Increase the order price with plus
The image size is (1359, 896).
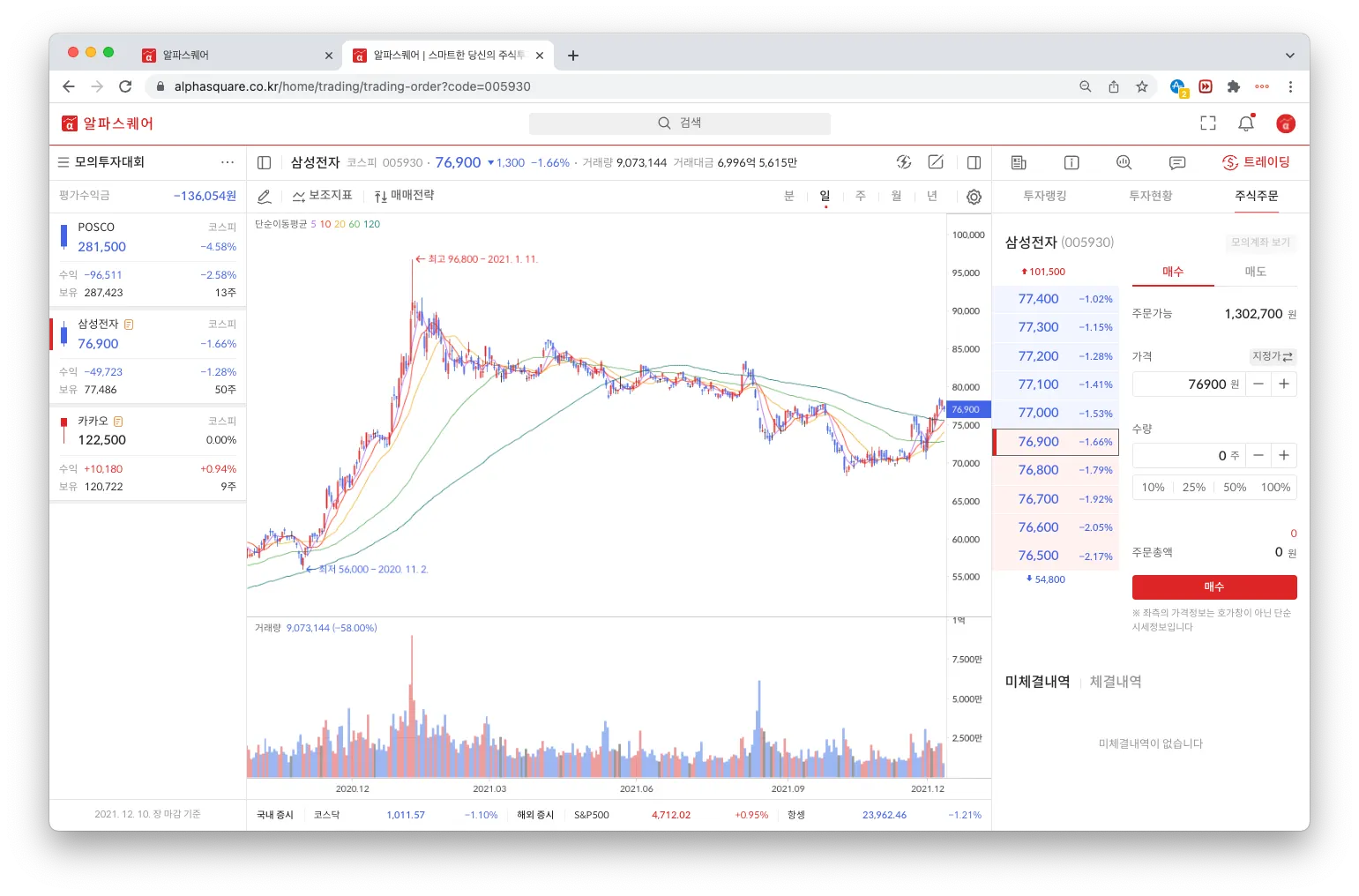(1284, 384)
